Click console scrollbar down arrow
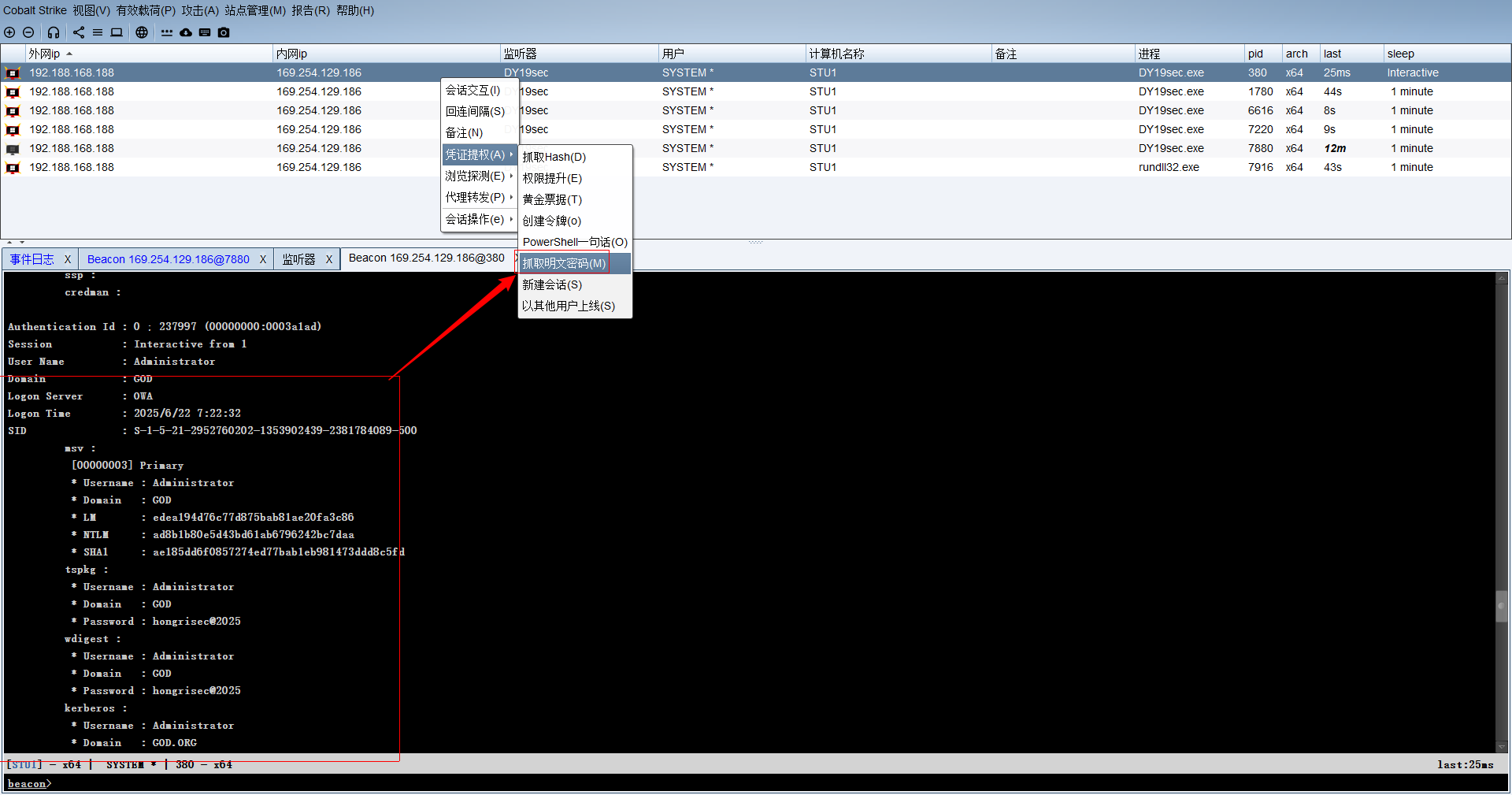The height and width of the screenshot is (795, 1512). click(x=1502, y=747)
